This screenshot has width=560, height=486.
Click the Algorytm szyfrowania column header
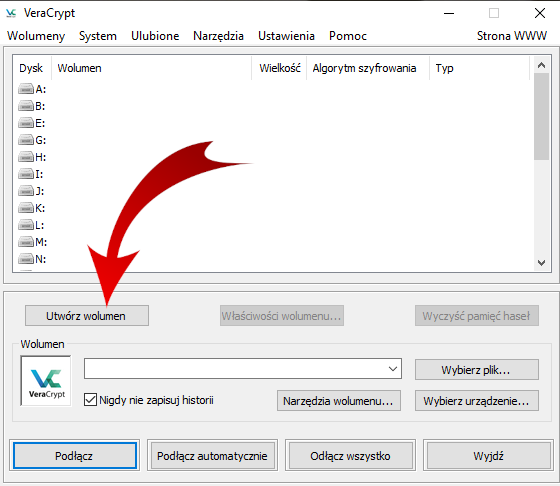[x=368, y=68]
